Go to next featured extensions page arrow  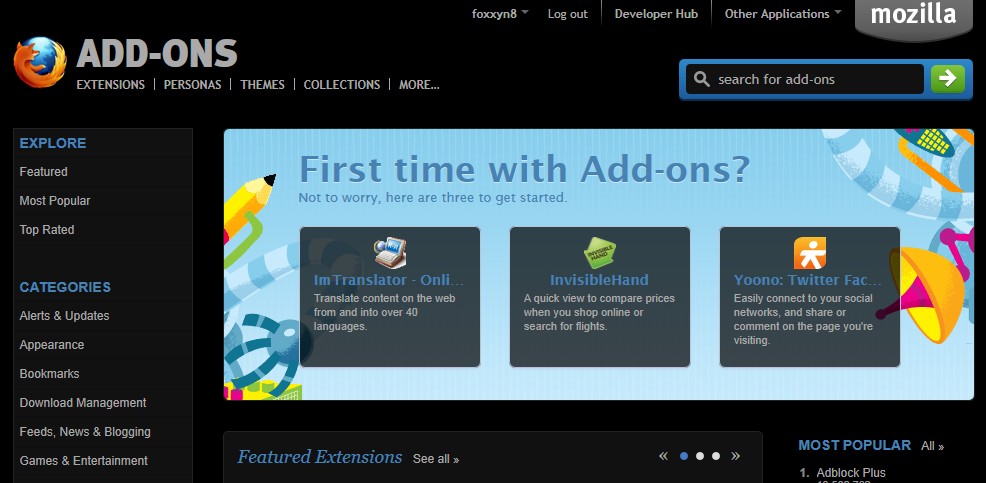click(735, 456)
